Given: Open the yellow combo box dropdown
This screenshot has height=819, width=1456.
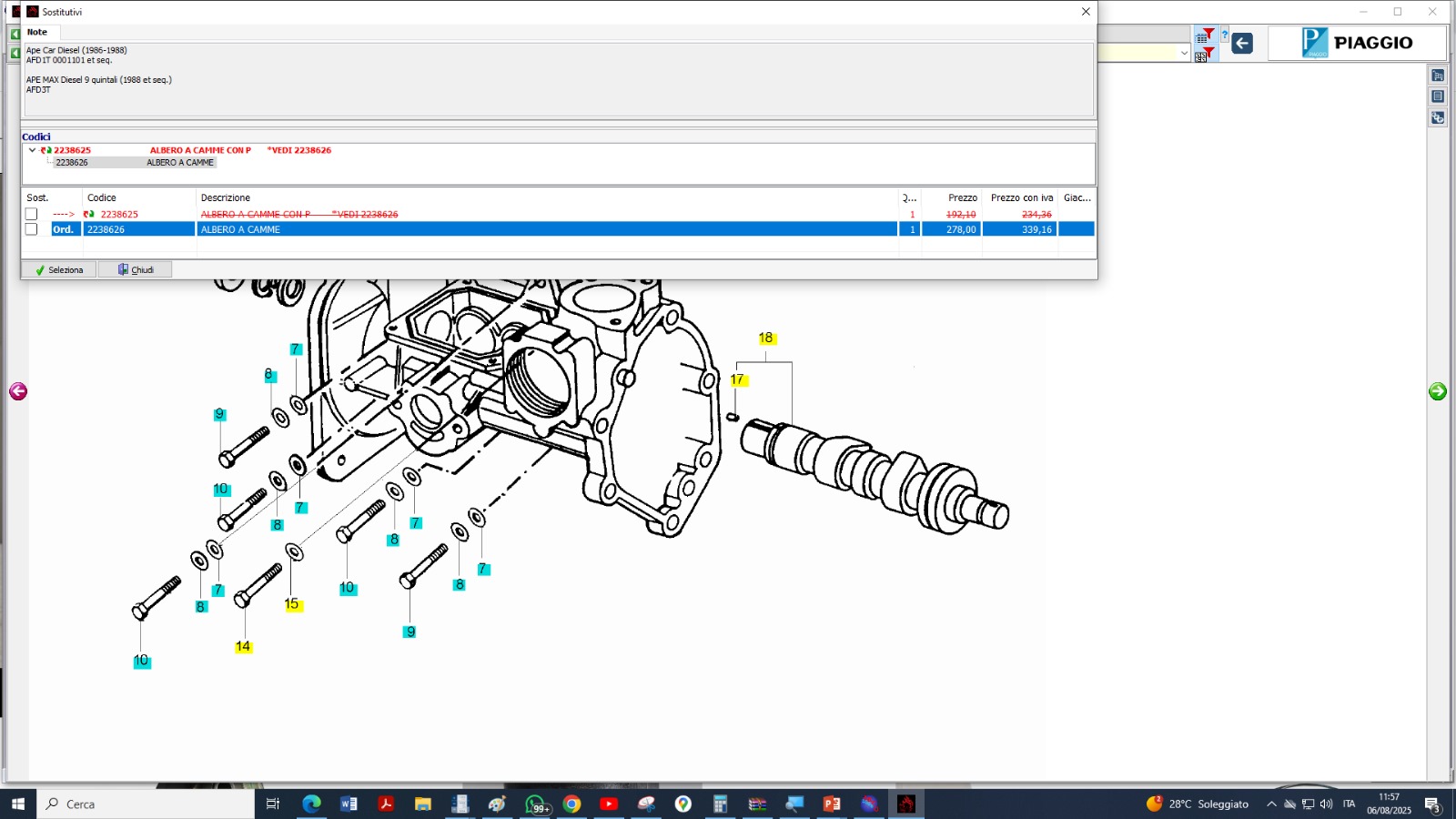Looking at the screenshot, I should (1184, 53).
